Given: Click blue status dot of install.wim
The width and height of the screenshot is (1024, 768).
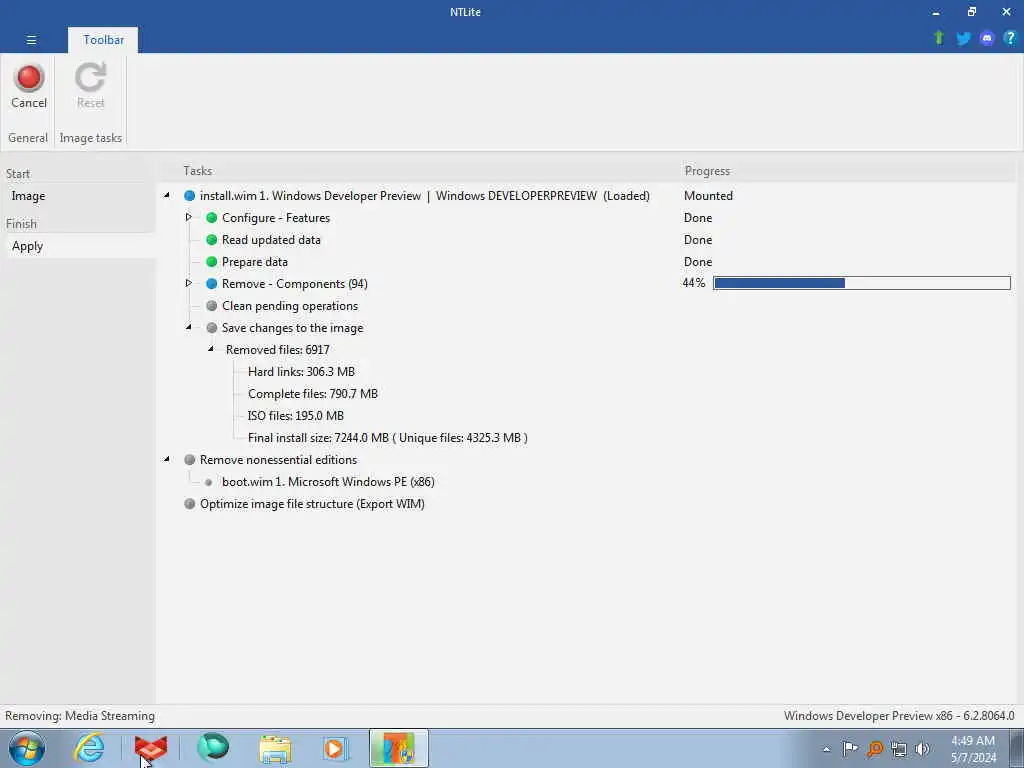Looking at the screenshot, I should [x=189, y=196].
